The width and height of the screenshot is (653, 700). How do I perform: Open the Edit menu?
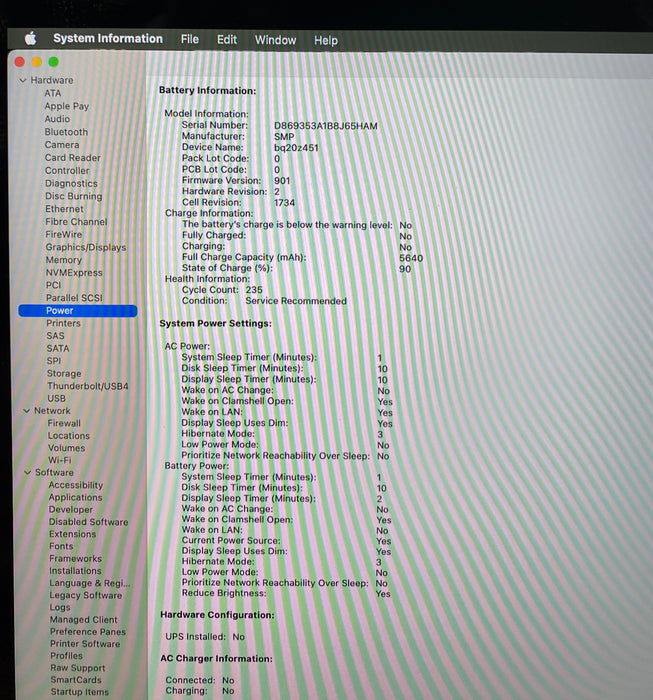(227, 40)
